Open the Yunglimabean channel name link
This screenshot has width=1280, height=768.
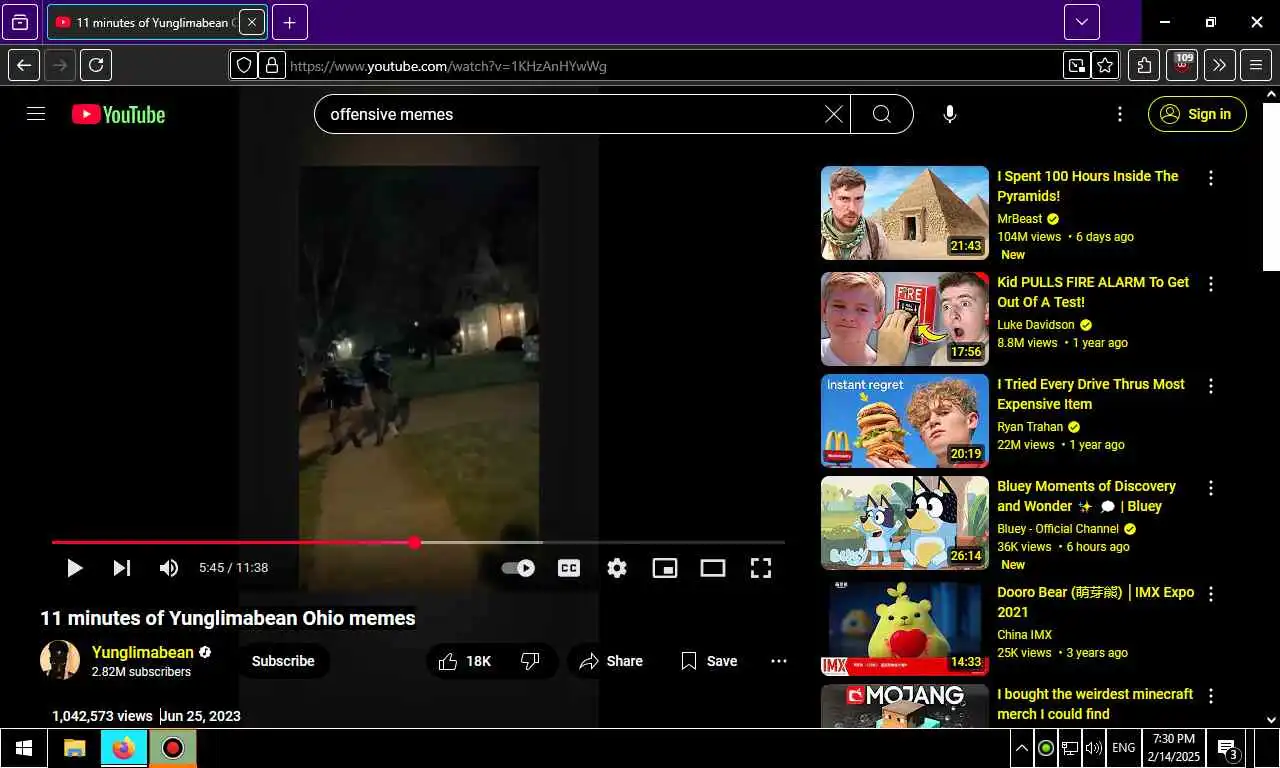(x=143, y=652)
